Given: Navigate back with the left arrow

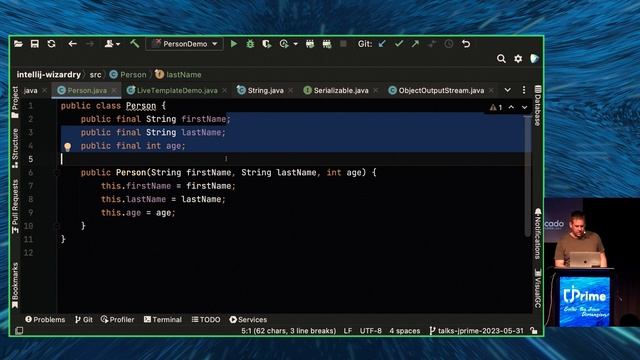Looking at the screenshot, I should pyautogui.click(x=73, y=44).
